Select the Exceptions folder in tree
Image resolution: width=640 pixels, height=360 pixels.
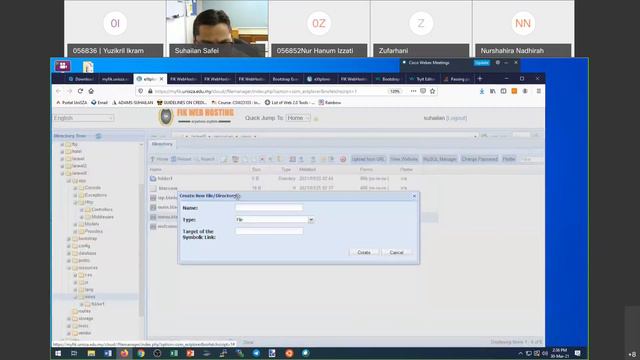tap(96, 195)
